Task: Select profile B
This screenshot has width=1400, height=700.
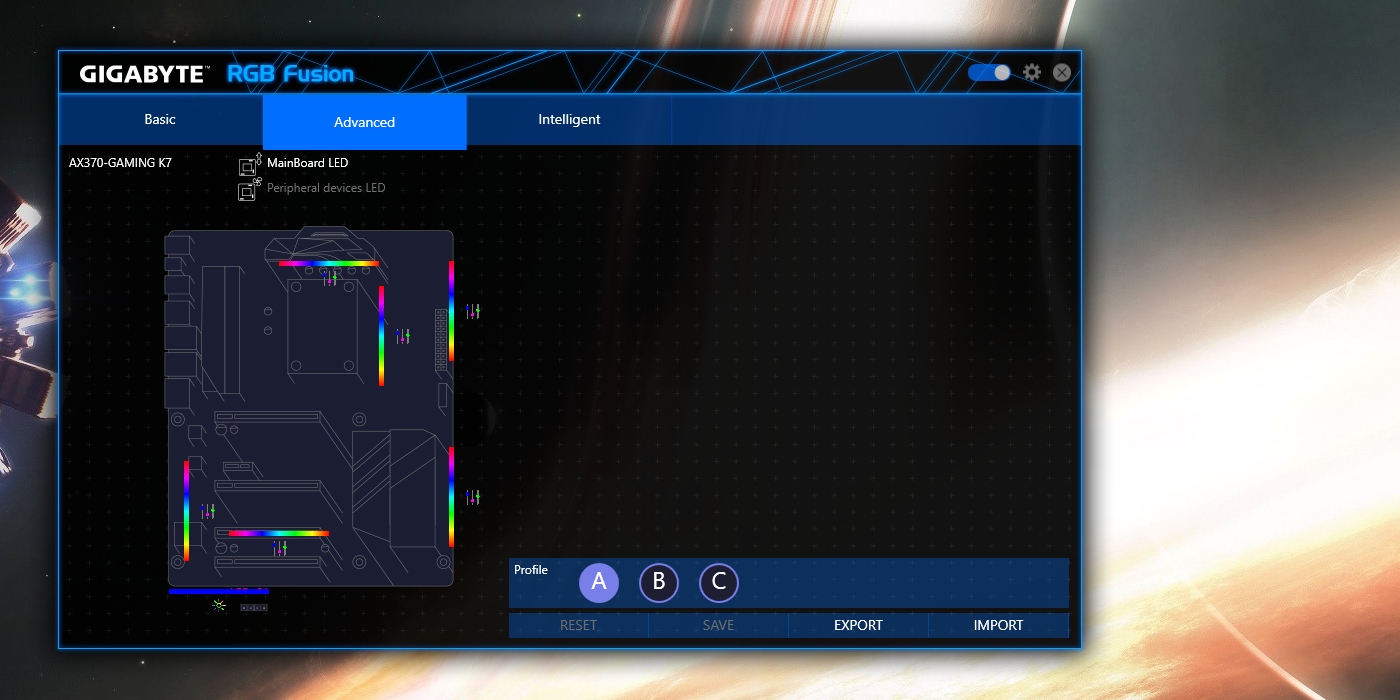Action: 659,582
